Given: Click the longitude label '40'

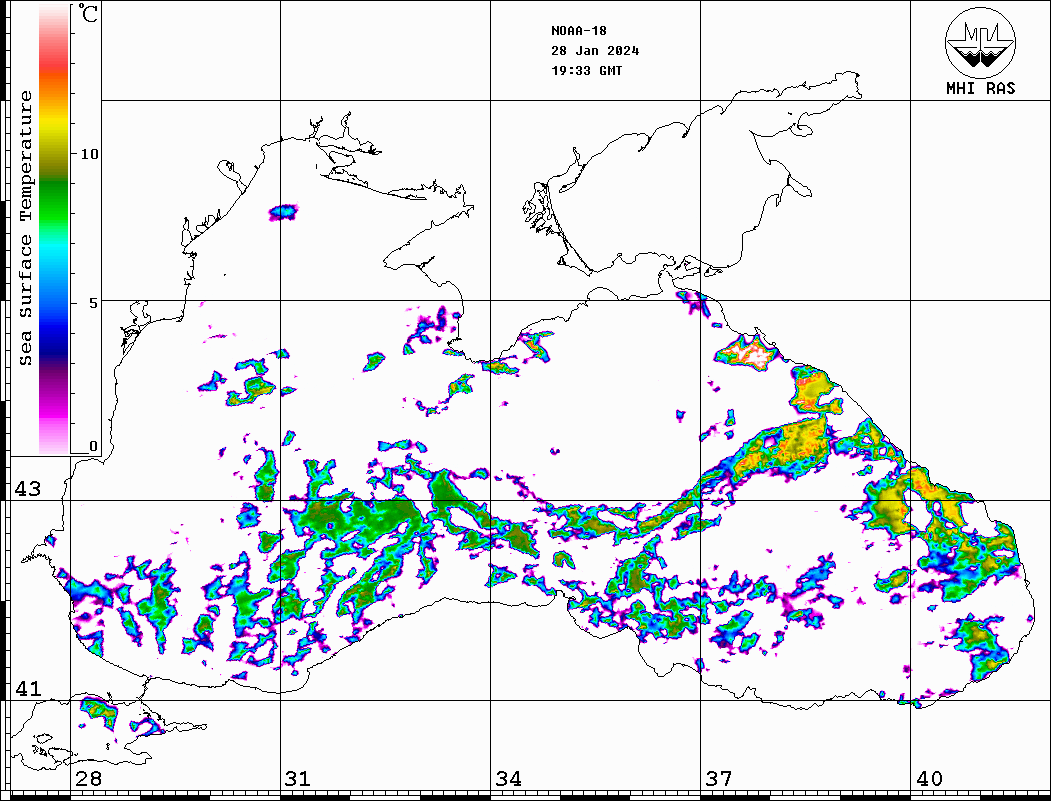Looking at the screenshot, I should click(929, 778).
